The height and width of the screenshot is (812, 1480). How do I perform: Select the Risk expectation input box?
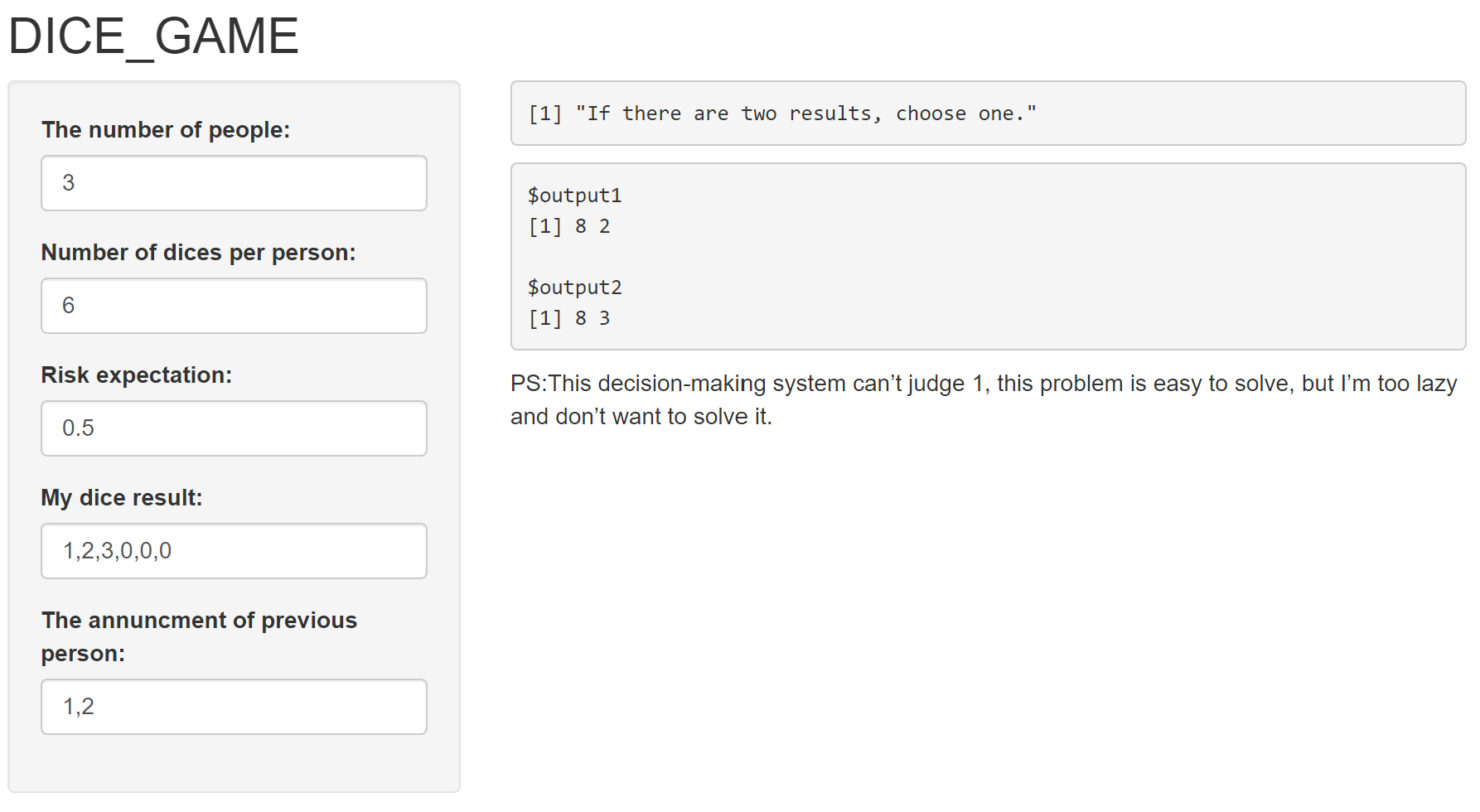point(234,428)
